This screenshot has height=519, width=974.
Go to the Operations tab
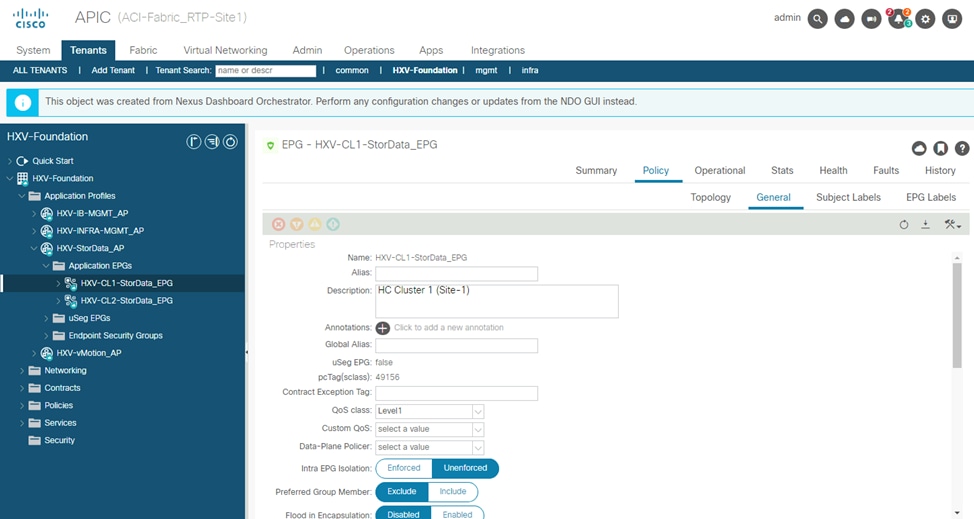pos(369,50)
